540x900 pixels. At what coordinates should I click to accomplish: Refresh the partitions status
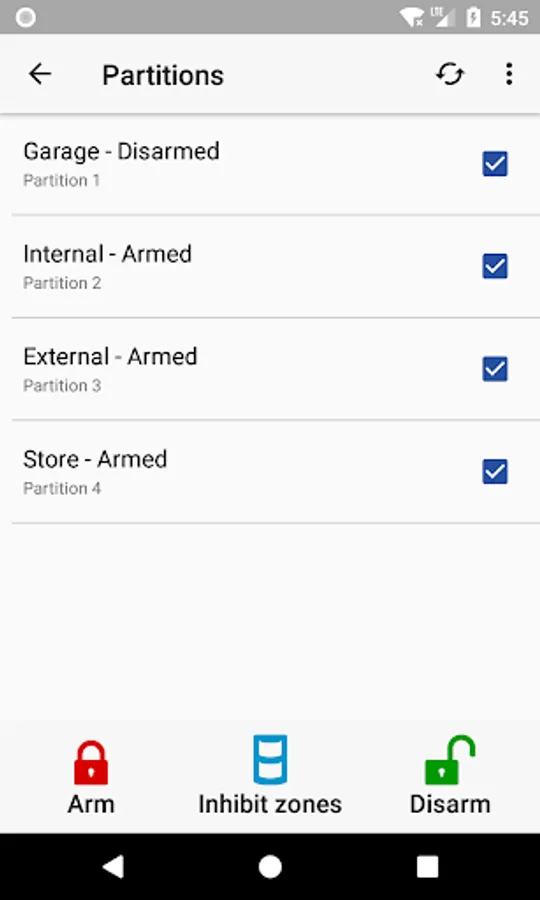(x=450, y=74)
